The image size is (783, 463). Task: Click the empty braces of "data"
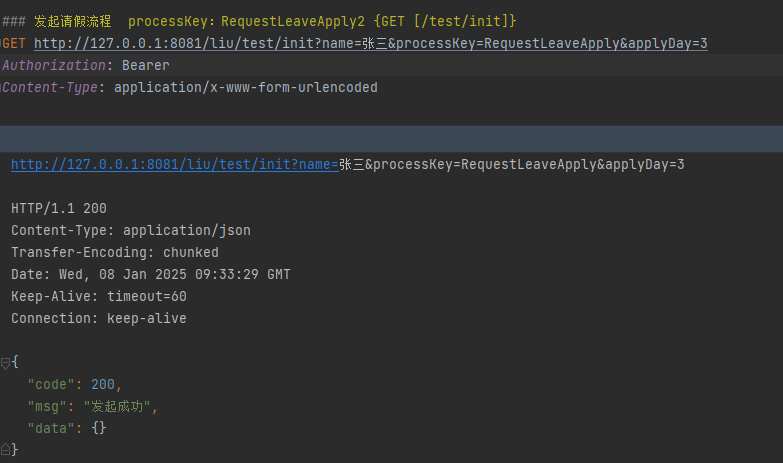click(x=99, y=428)
